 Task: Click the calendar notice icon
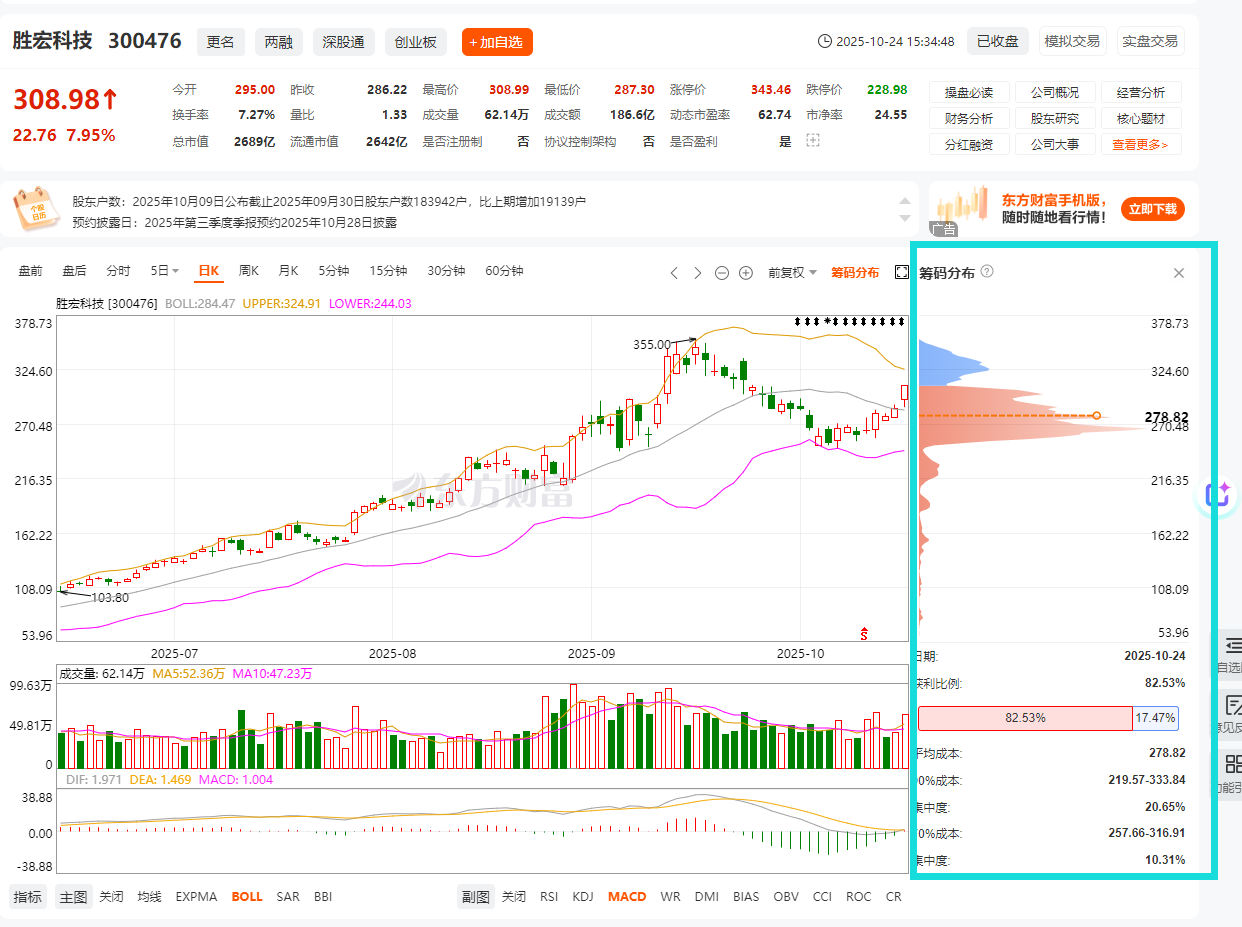tap(36, 209)
